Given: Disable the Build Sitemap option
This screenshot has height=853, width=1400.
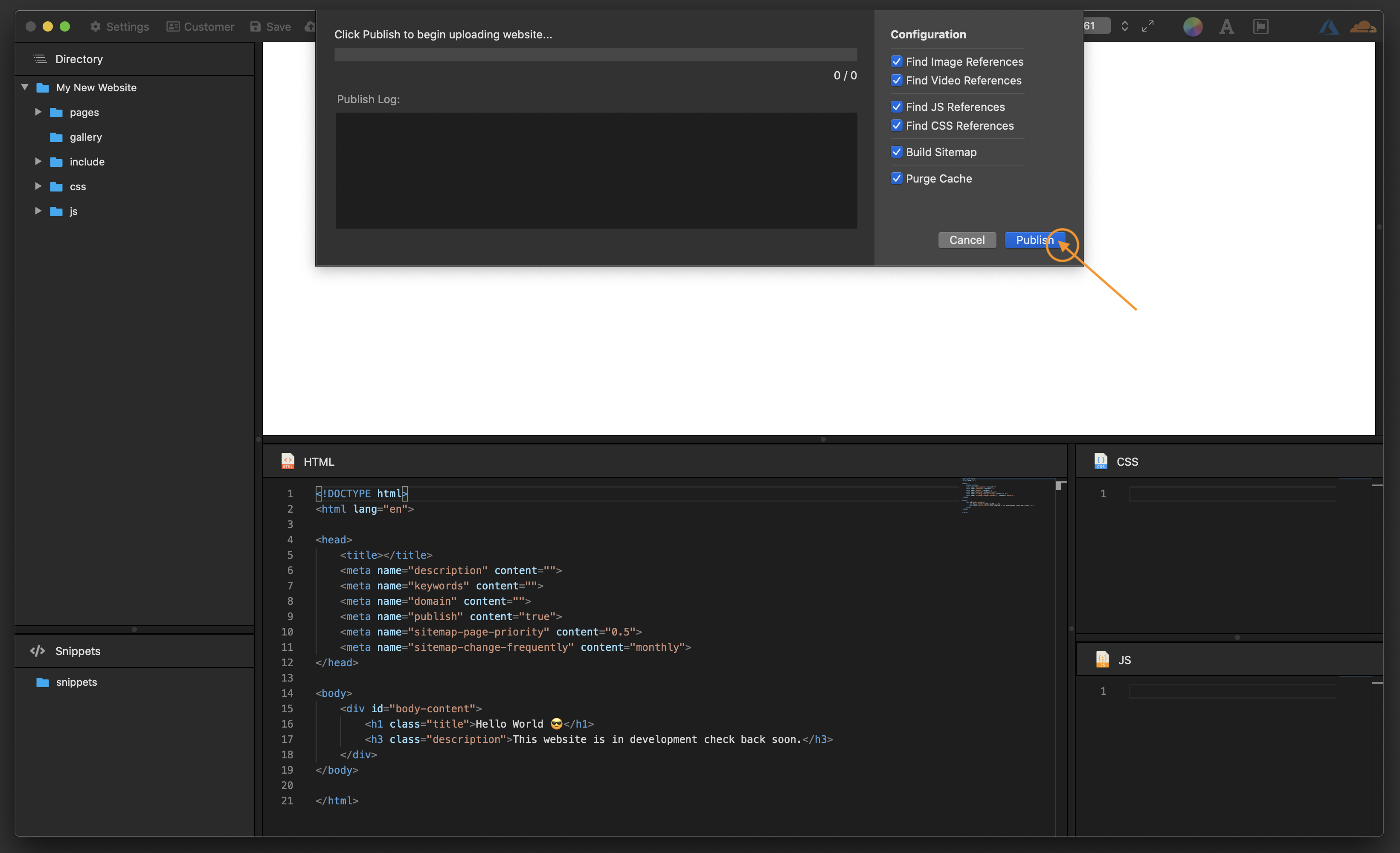Looking at the screenshot, I should tap(897, 152).
